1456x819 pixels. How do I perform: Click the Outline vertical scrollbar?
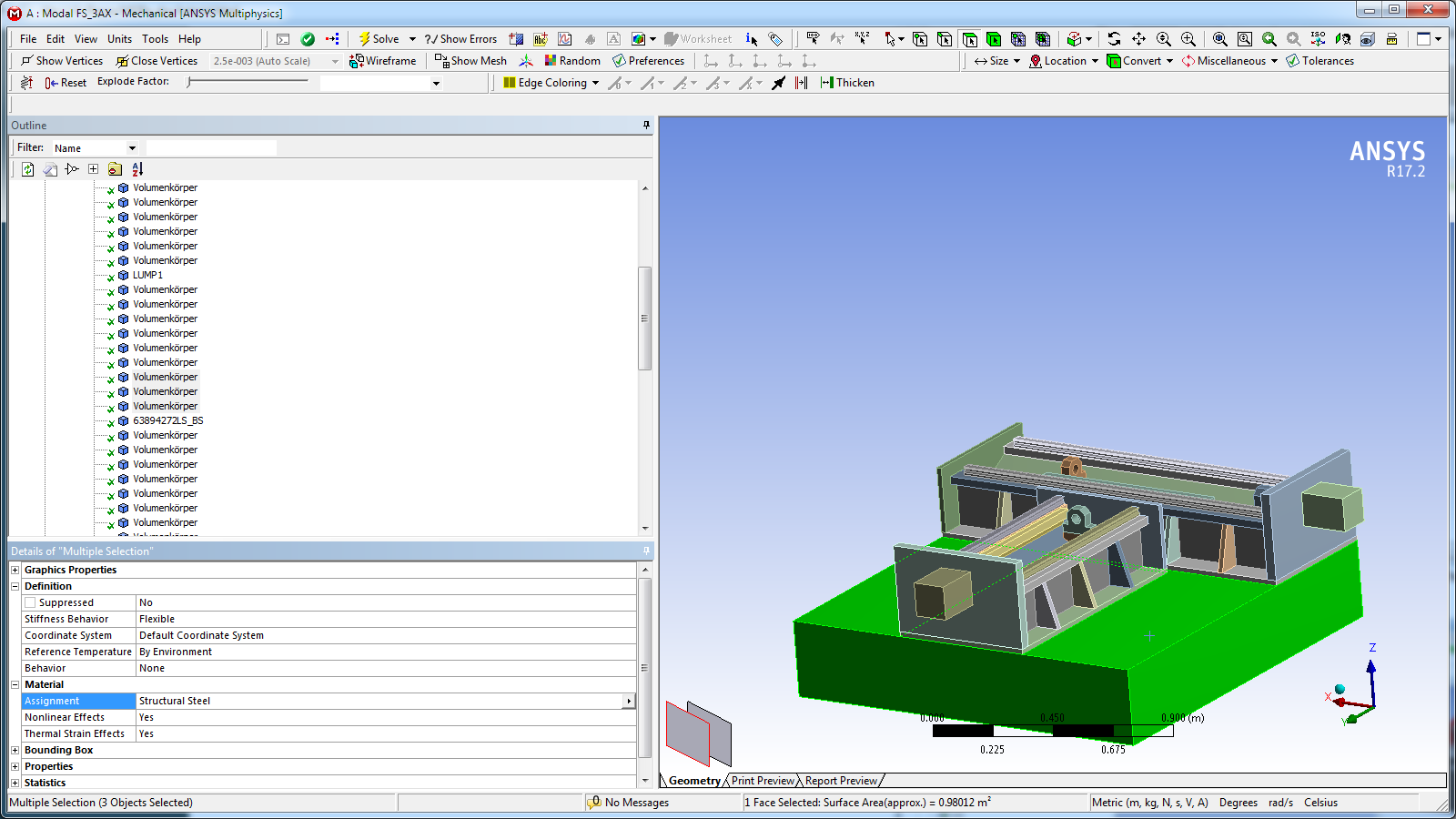click(x=645, y=318)
